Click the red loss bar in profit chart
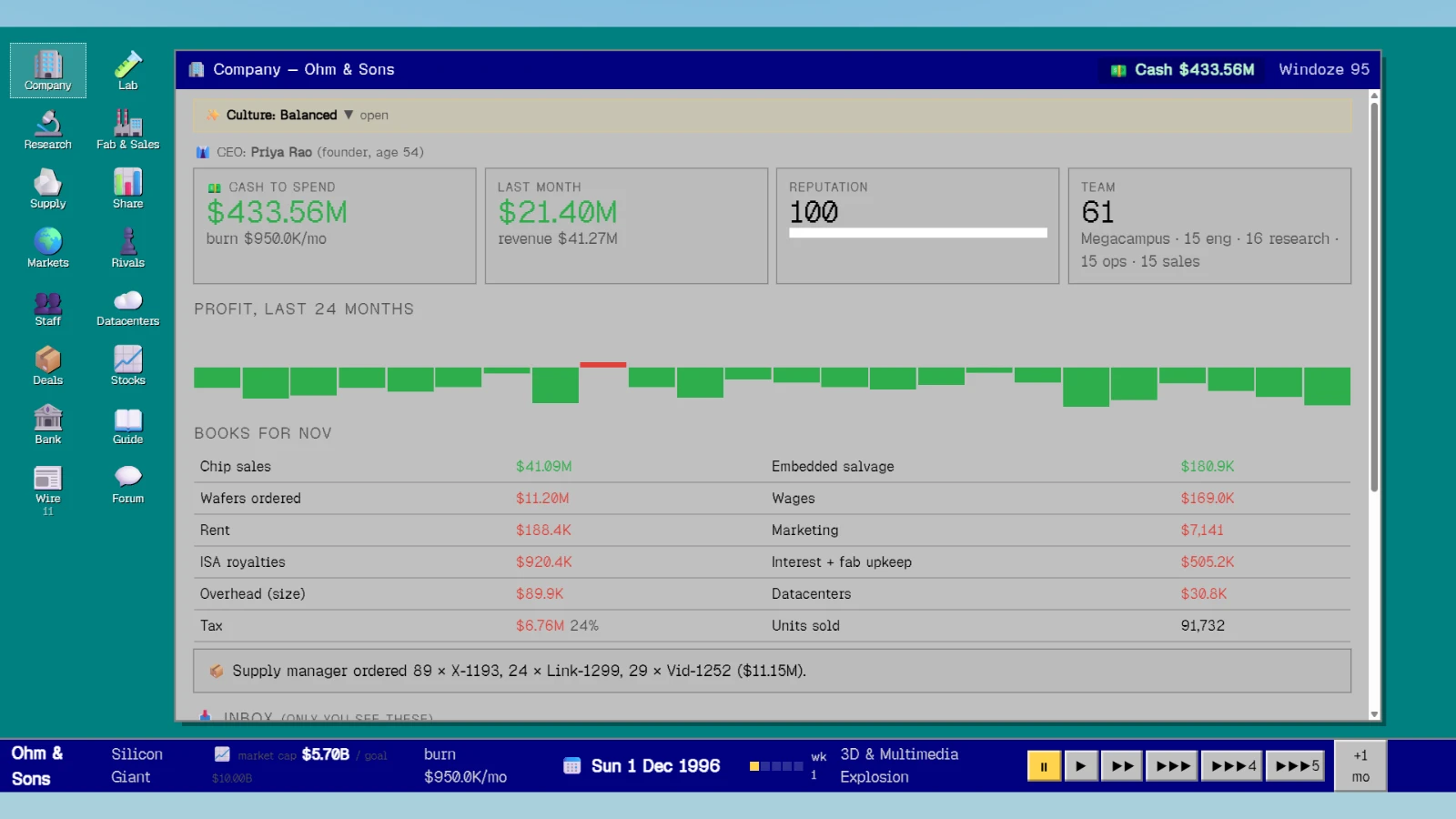The height and width of the screenshot is (819, 1456). [x=602, y=365]
